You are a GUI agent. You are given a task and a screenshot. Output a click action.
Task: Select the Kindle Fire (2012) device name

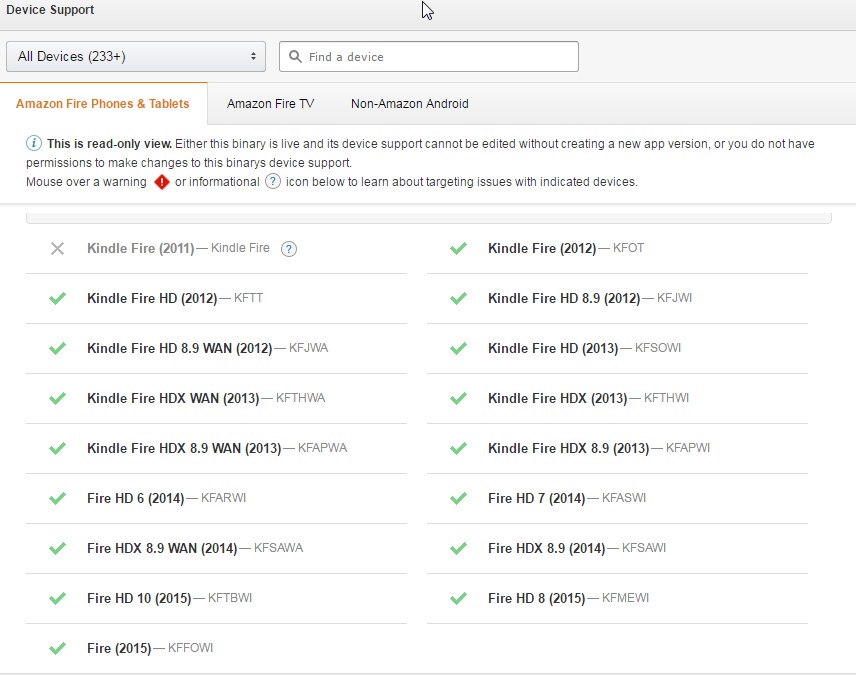tap(542, 248)
